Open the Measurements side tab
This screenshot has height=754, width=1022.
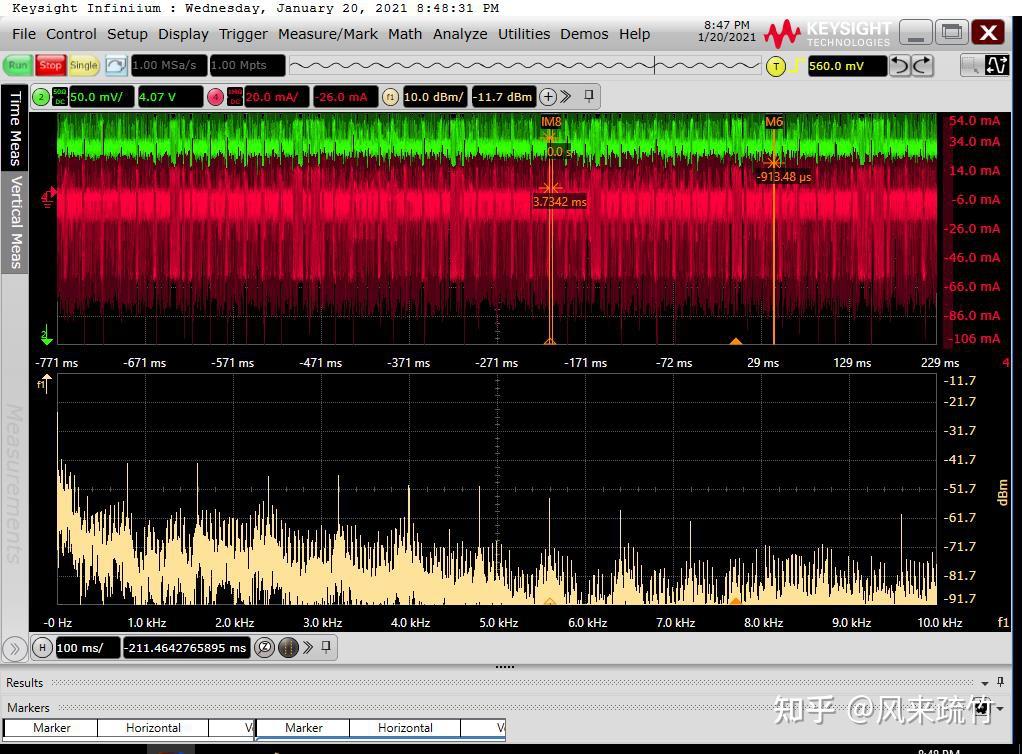click(14, 484)
